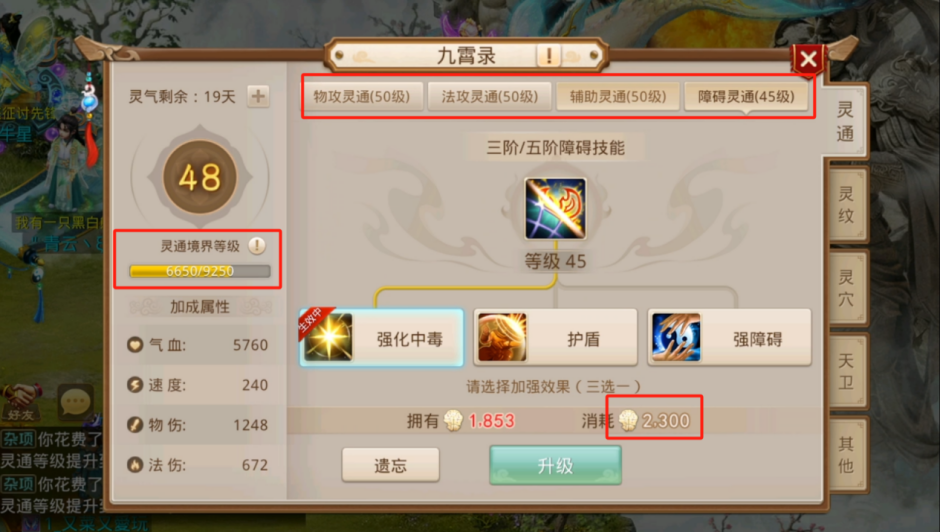This screenshot has height=532, width=940.
Task: Click the 遗忘 forget button
Action: point(390,465)
